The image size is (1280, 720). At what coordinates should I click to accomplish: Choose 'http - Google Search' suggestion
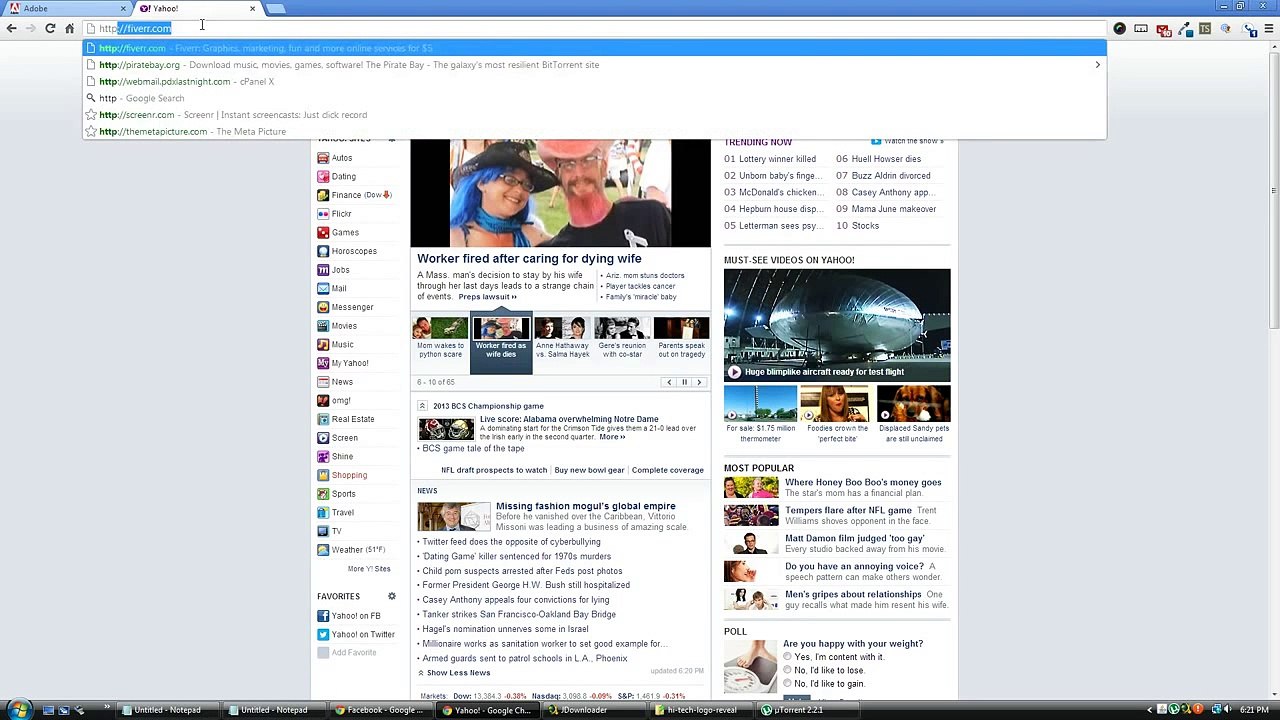click(594, 98)
